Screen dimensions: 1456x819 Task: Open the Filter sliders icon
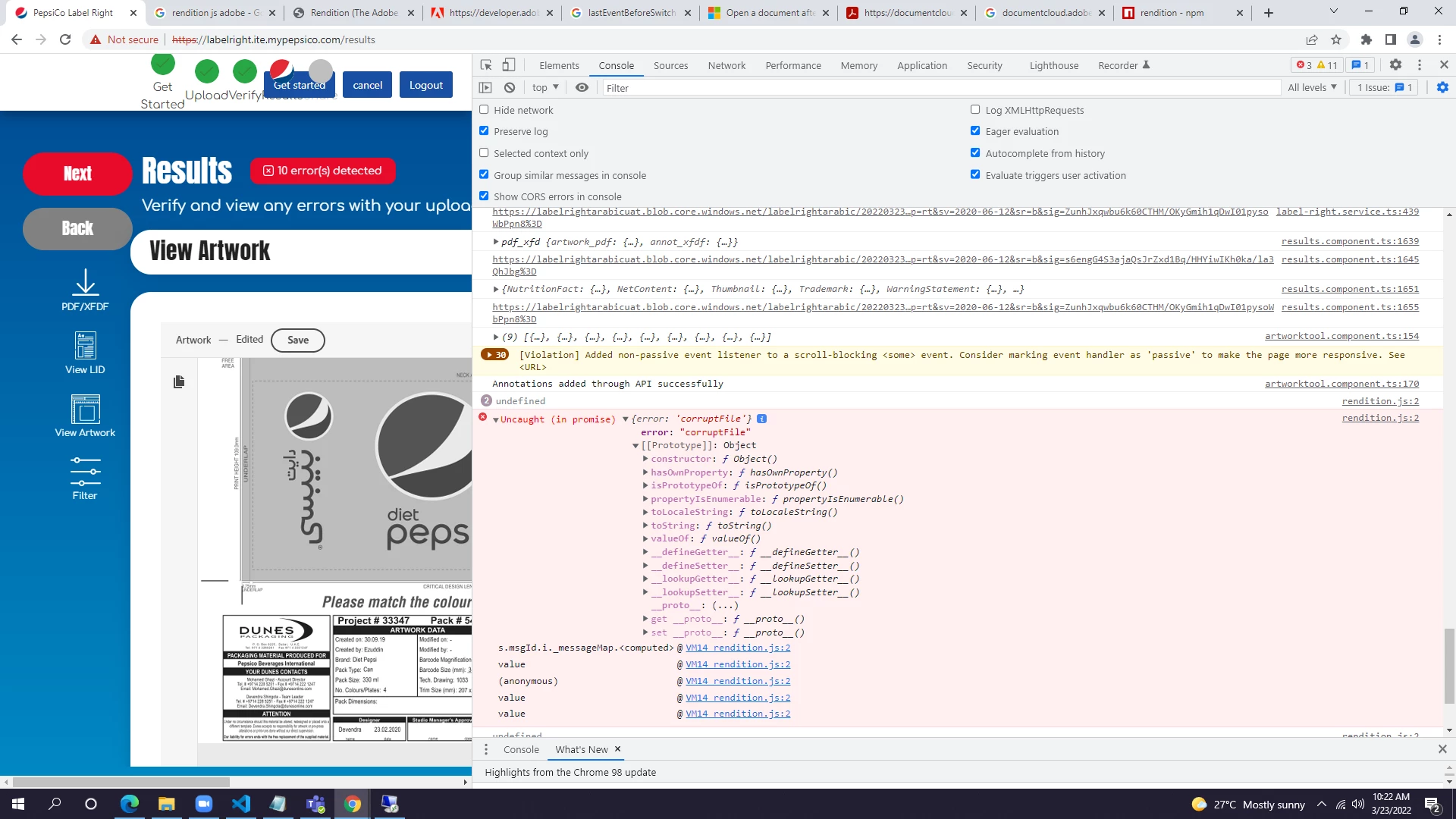point(85,472)
